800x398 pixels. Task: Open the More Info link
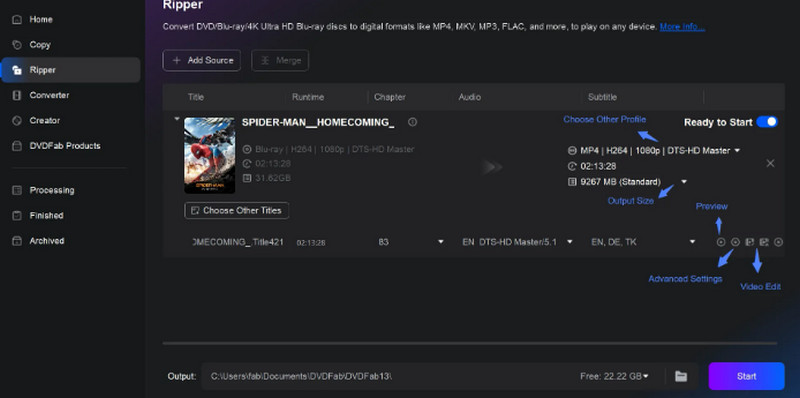coord(682,27)
